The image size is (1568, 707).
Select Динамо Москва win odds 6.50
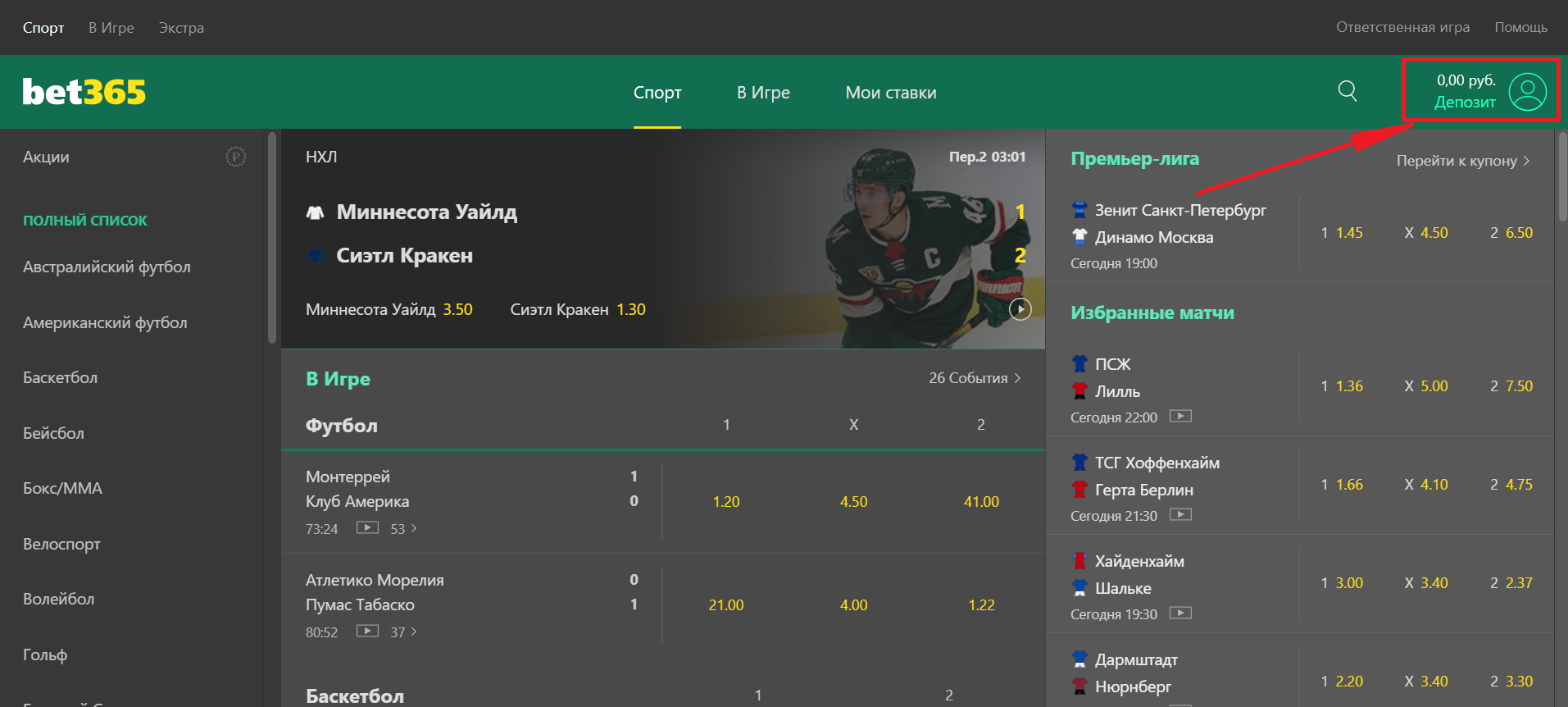(1511, 233)
